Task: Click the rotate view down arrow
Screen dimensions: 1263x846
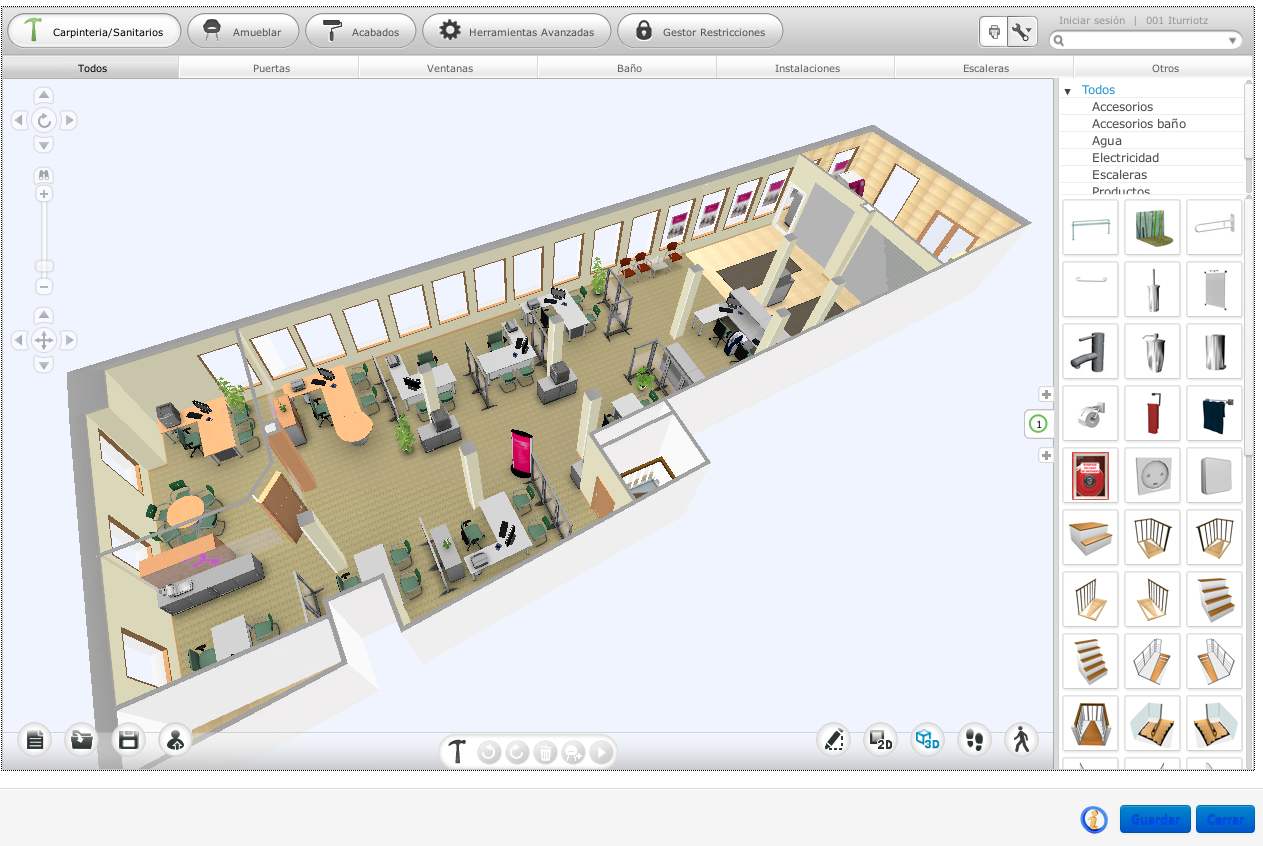Action: pos(44,145)
